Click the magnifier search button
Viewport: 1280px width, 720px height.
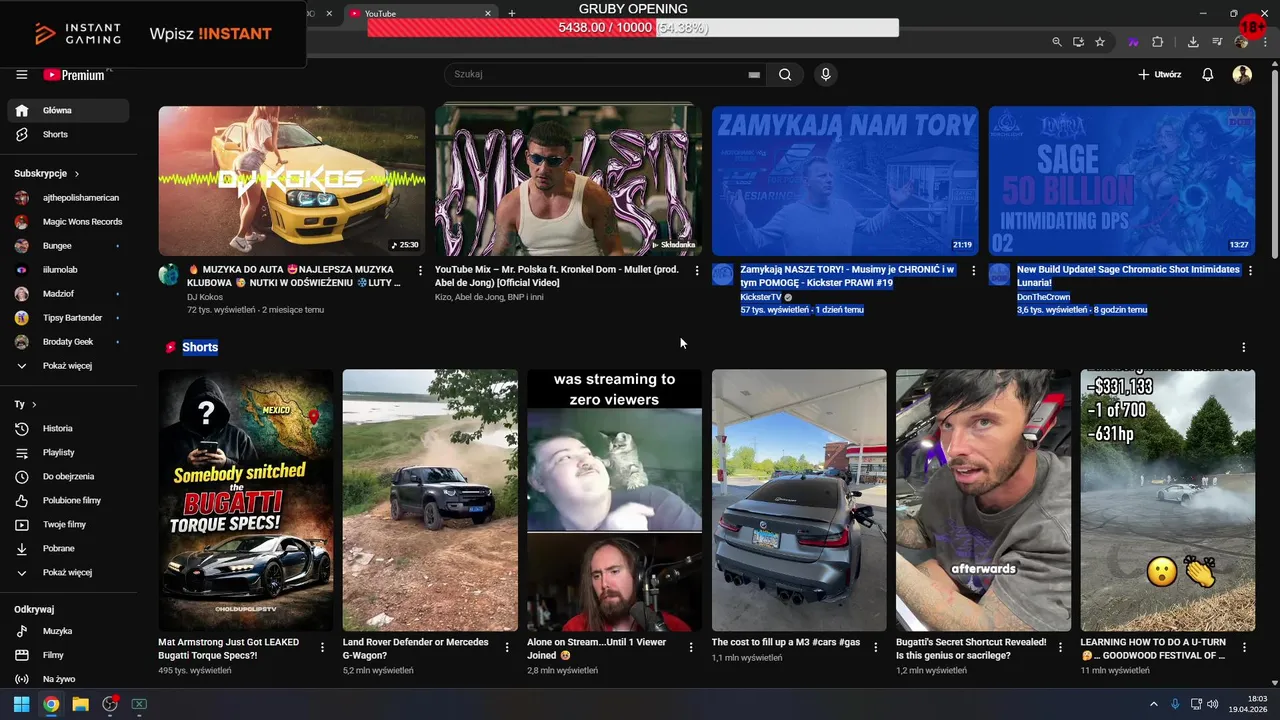(x=785, y=75)
